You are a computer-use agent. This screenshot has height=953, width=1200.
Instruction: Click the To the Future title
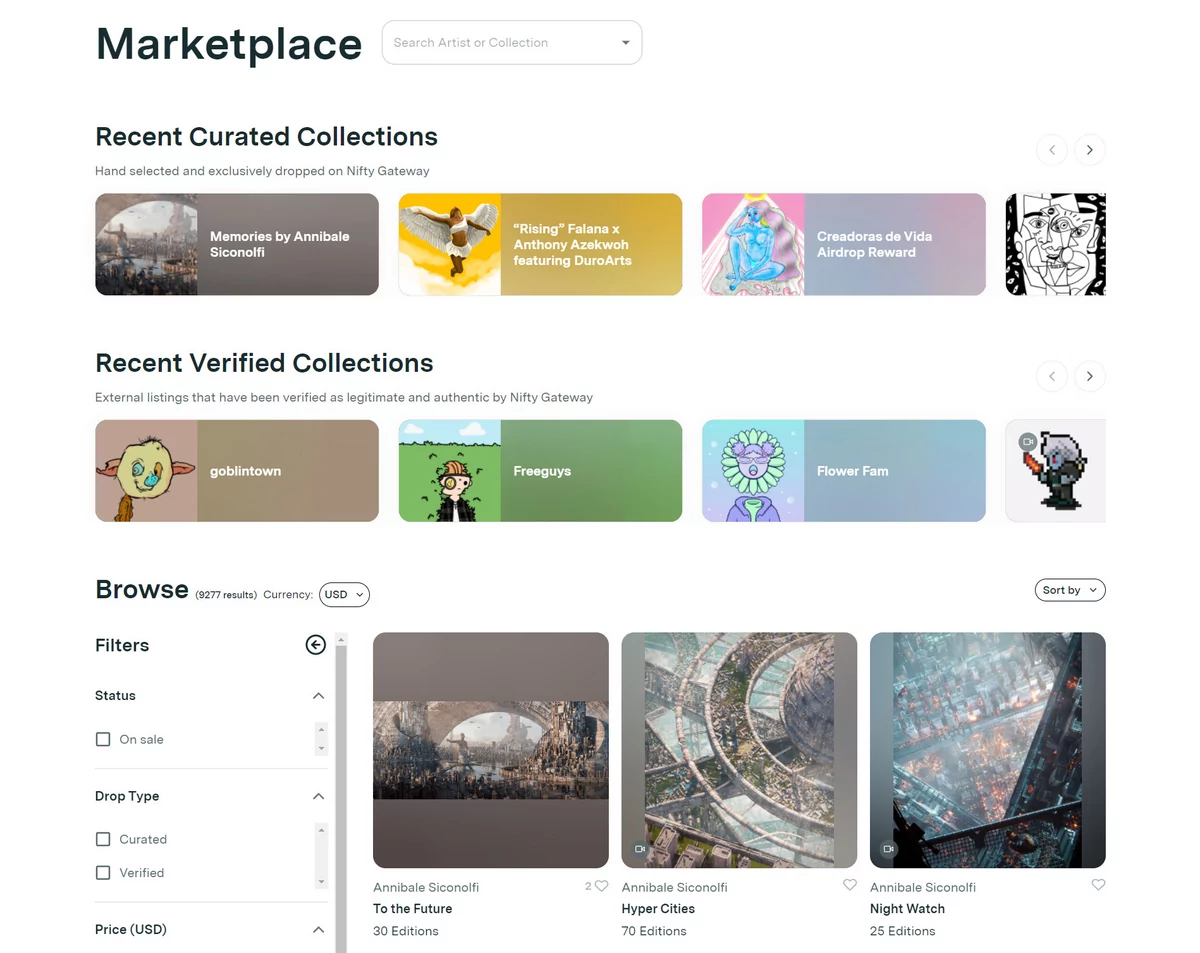tap(413, 909)
